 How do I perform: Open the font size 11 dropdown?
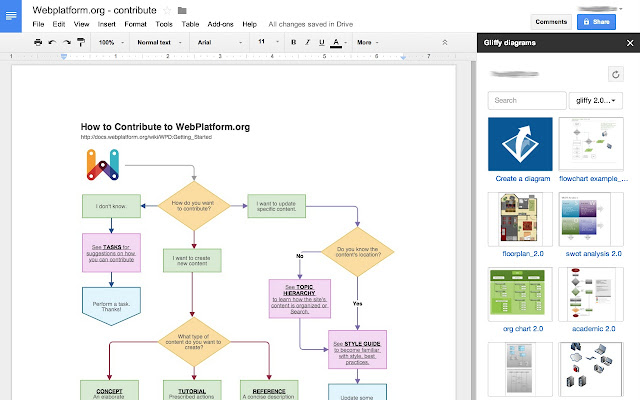click(268, 42)
